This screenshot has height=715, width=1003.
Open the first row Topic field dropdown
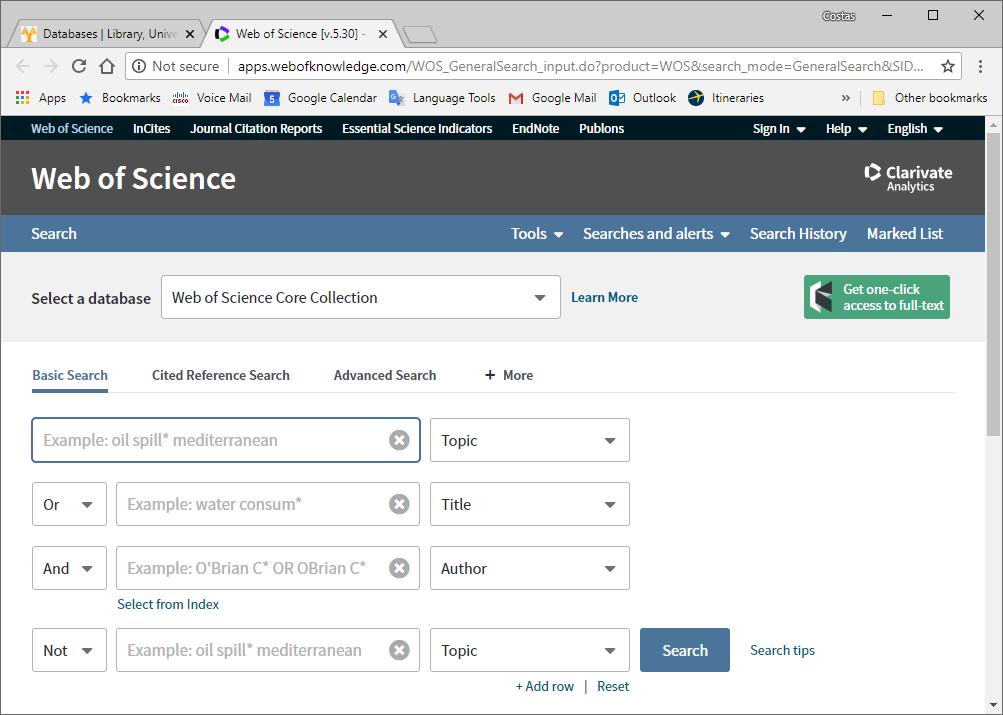[x=530, y=440]
